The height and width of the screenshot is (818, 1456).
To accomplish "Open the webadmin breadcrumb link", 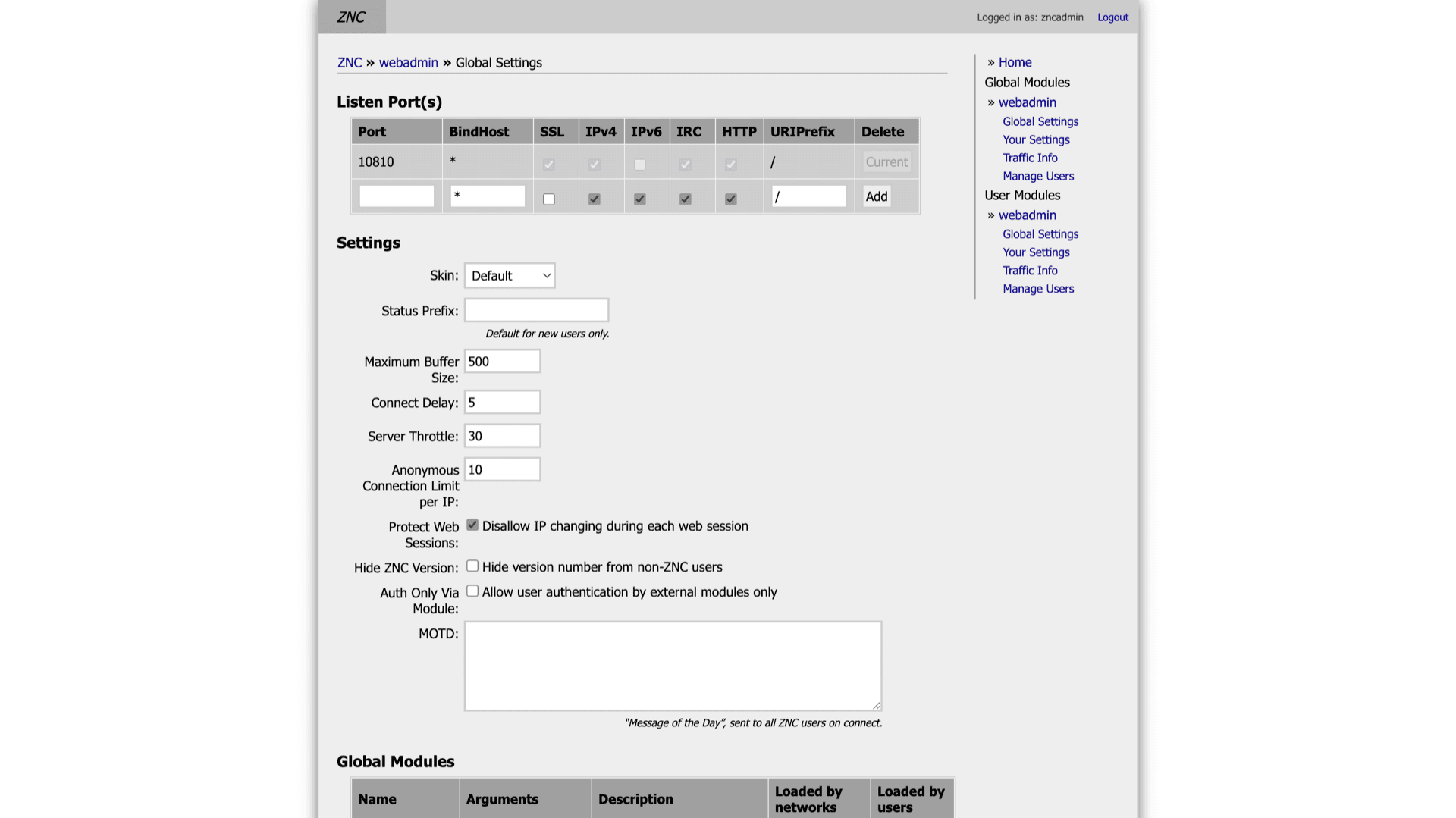I will (409, 63).
